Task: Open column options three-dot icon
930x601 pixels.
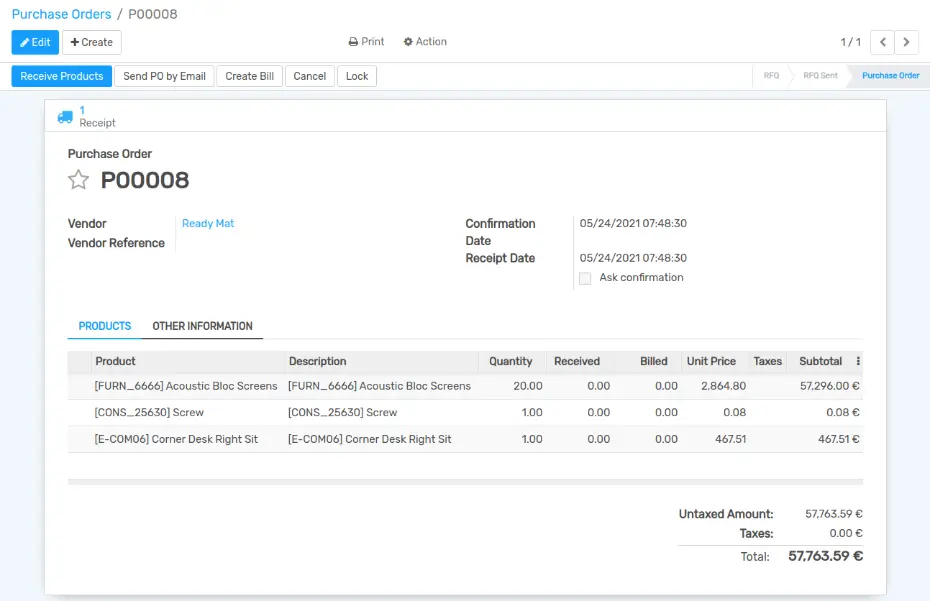Action: pos(858,361)
